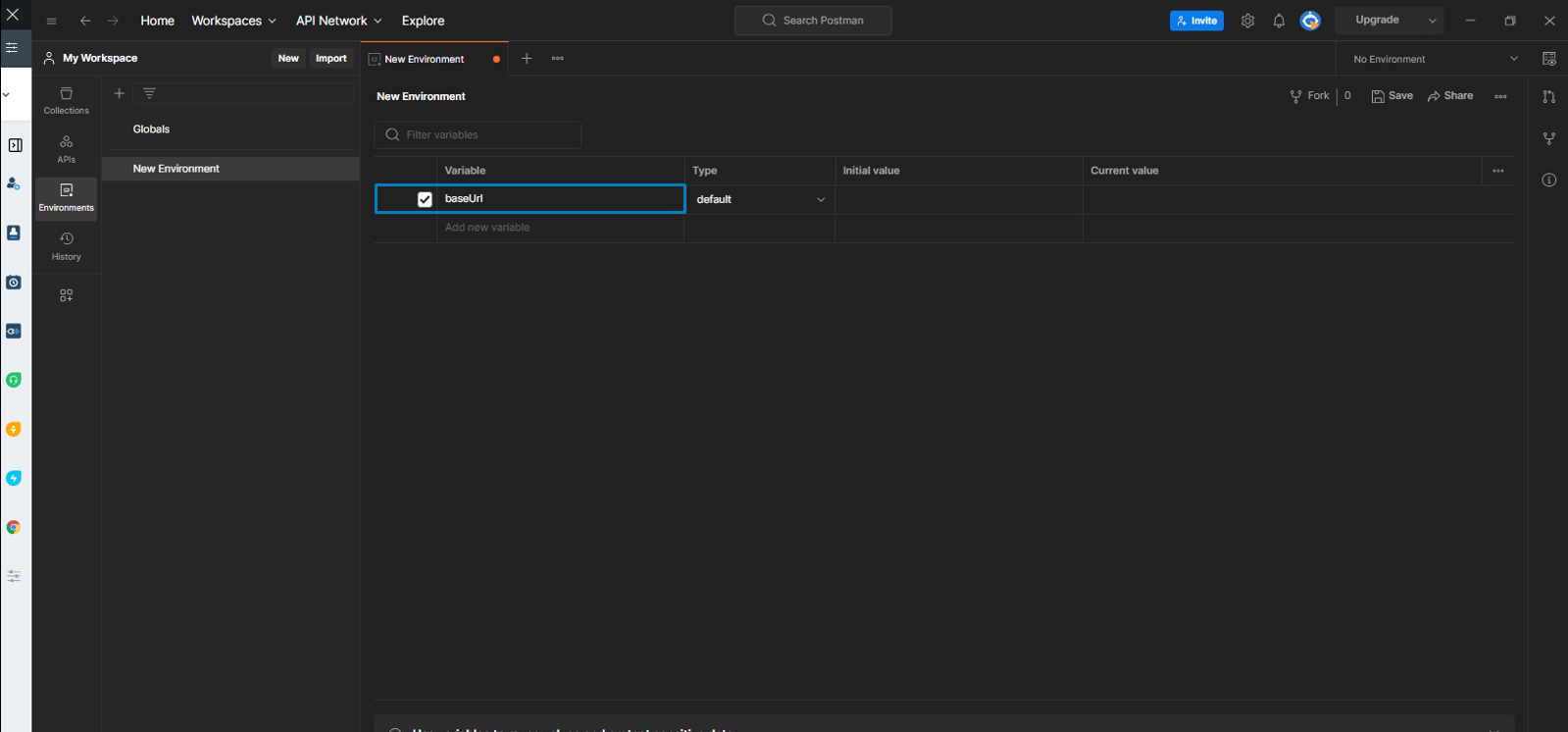Click the Upgrade button

(1377, 21)
